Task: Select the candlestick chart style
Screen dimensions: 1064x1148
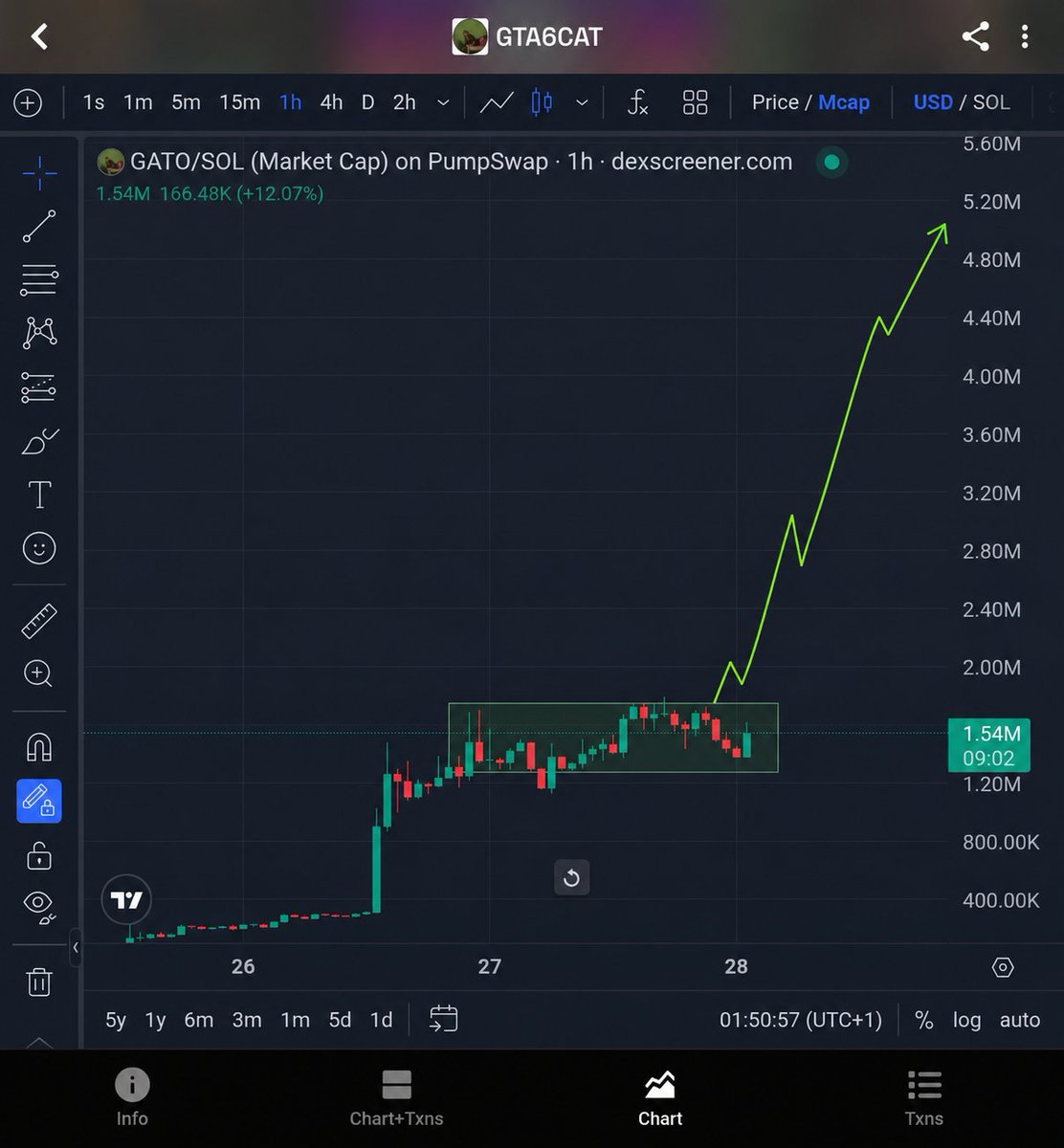Action: [x=542, y=102]
